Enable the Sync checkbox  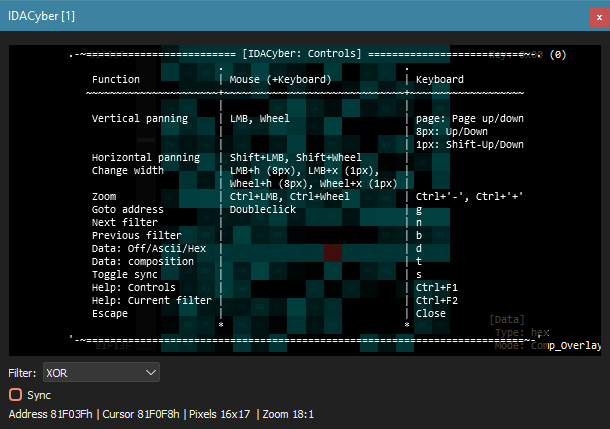16,394
